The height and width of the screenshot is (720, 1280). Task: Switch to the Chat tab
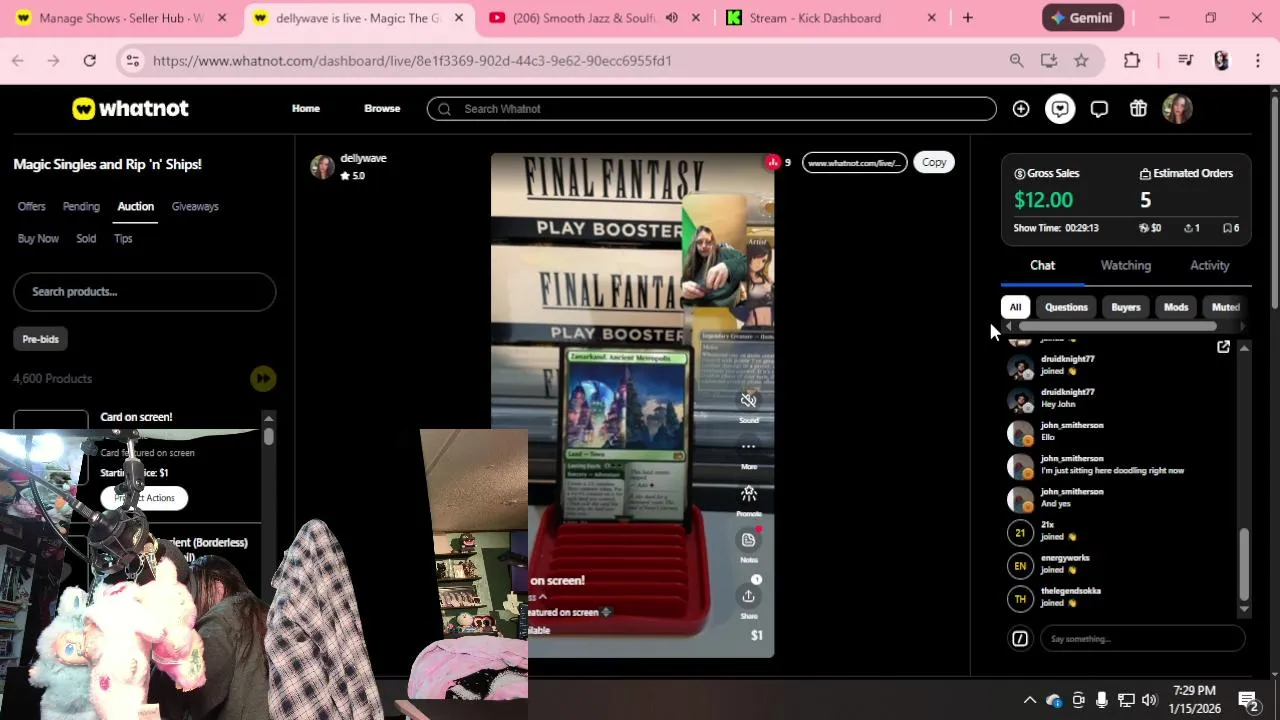coord(1042,265)
